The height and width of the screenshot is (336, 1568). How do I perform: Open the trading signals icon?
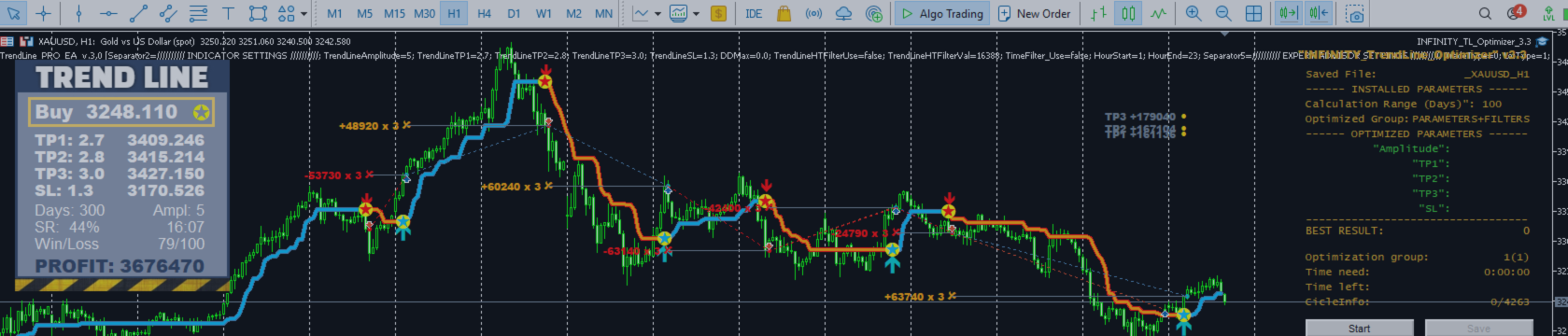click(x=813, y=14)
